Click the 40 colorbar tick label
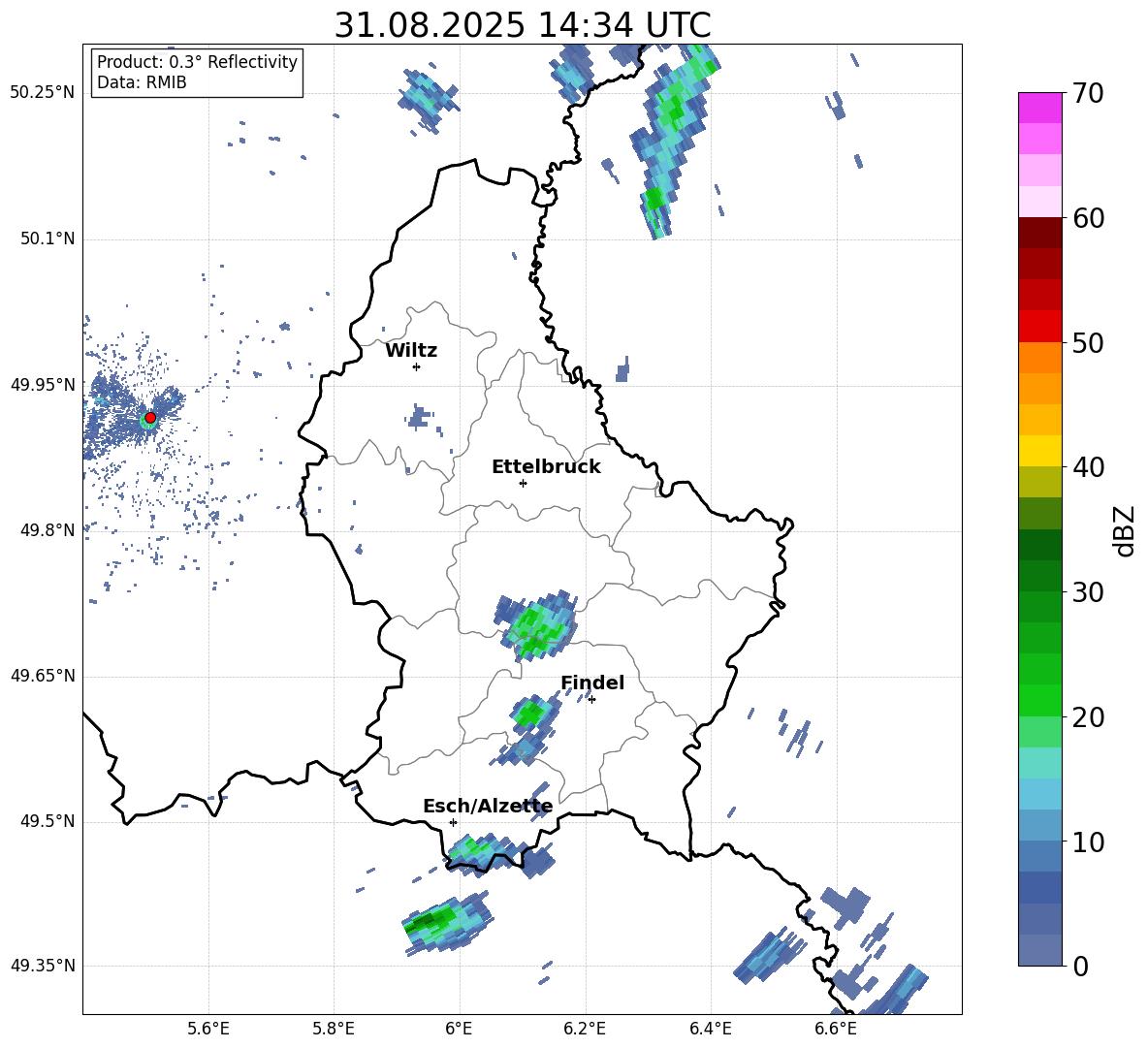1148x1048 pixels. (x=1088, y=467)
